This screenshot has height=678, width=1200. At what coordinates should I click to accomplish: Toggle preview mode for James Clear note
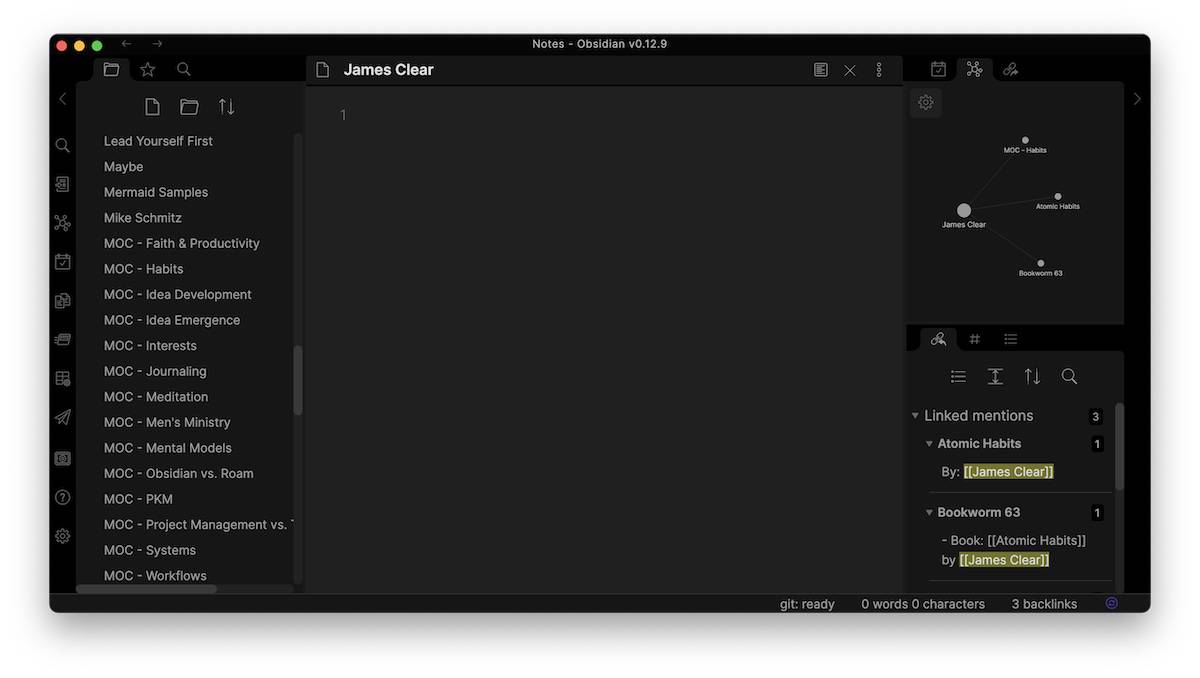pos(821,70)
